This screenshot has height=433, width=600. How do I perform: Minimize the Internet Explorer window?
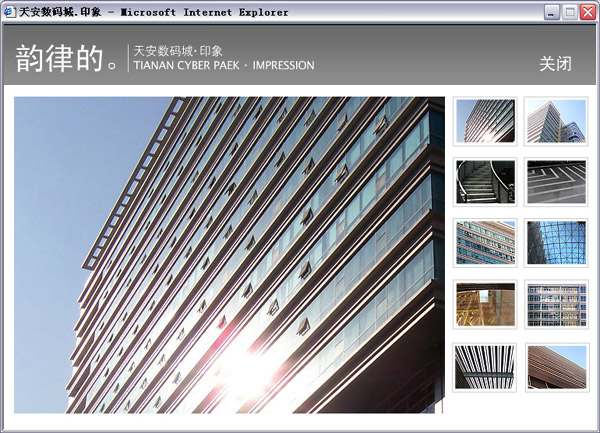click(551, 12)
